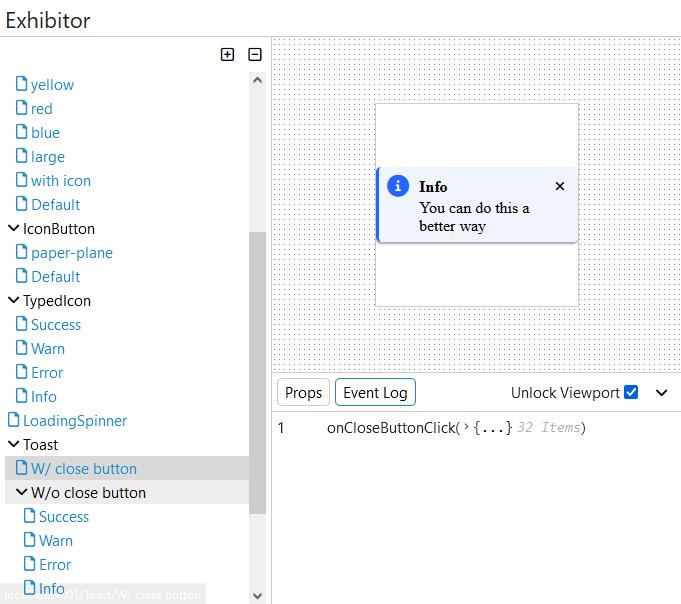Screen dimensions: 681x604
Task: Click the Exhibitor title
Action: 48,20
